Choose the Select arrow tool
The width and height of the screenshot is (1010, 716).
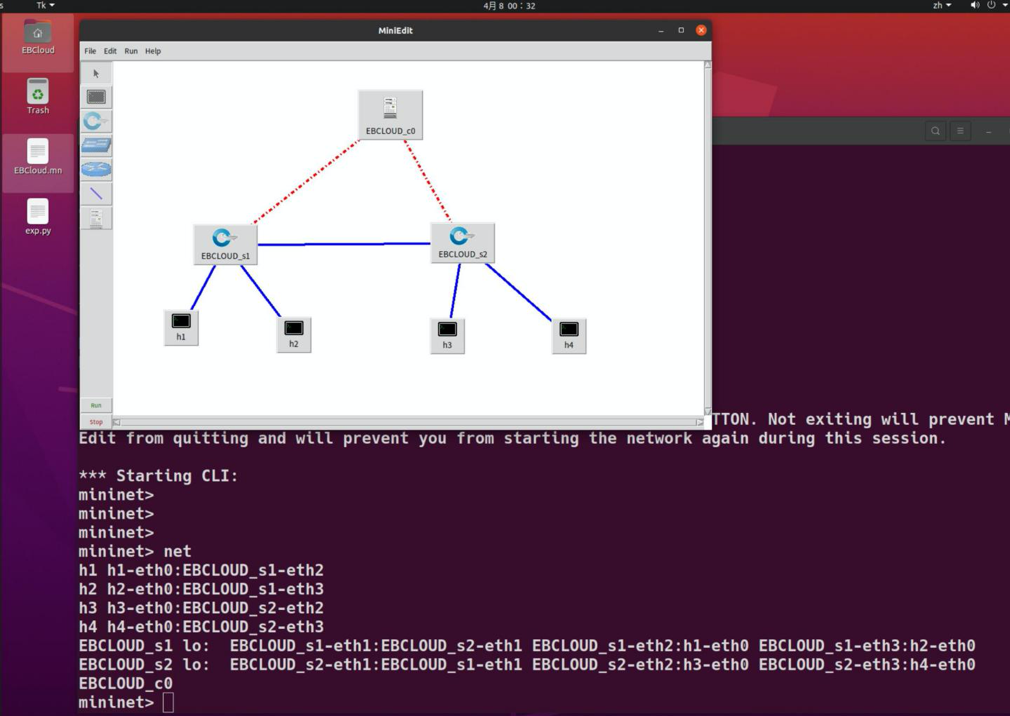click(x=96, y=74)
